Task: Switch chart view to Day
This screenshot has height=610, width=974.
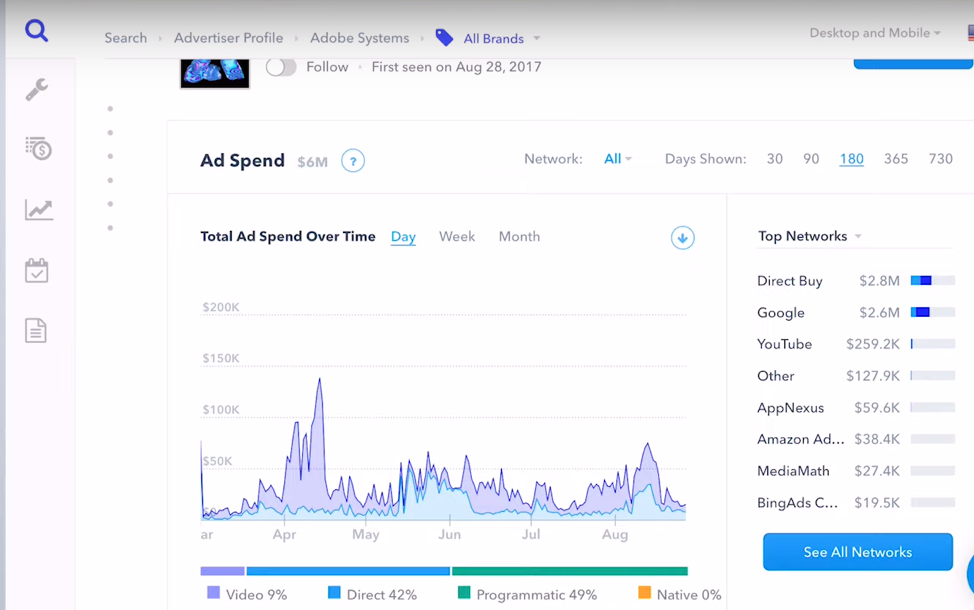Action: pos(403,237)
